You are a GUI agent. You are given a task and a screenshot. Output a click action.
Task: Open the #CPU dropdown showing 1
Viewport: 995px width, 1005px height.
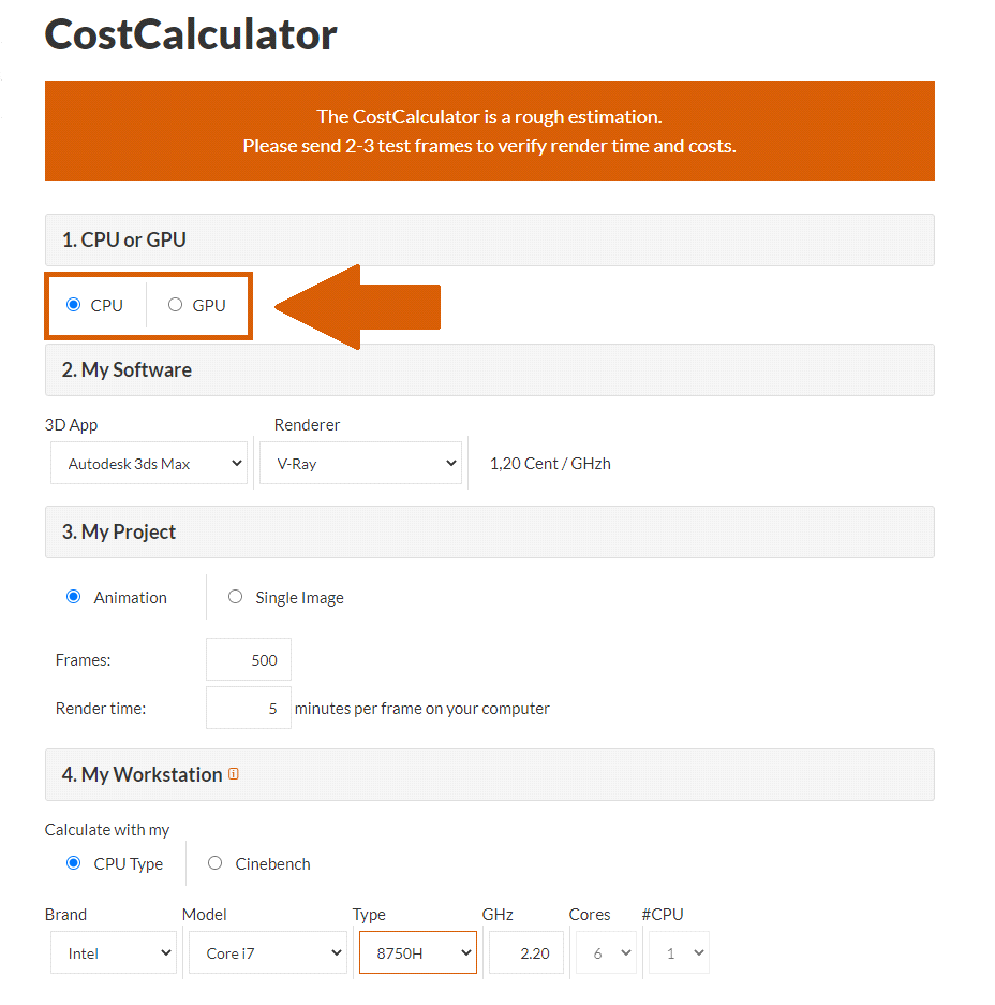[680, 952]
